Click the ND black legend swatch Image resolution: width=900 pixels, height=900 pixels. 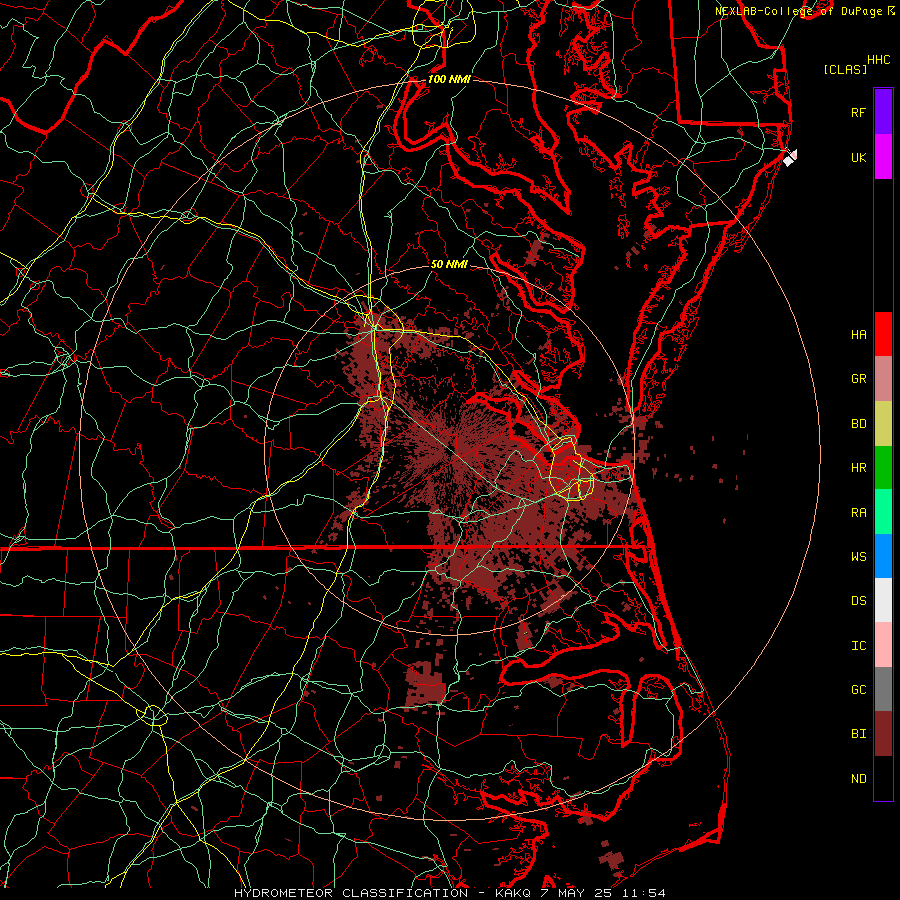click(x=883, y=778)
